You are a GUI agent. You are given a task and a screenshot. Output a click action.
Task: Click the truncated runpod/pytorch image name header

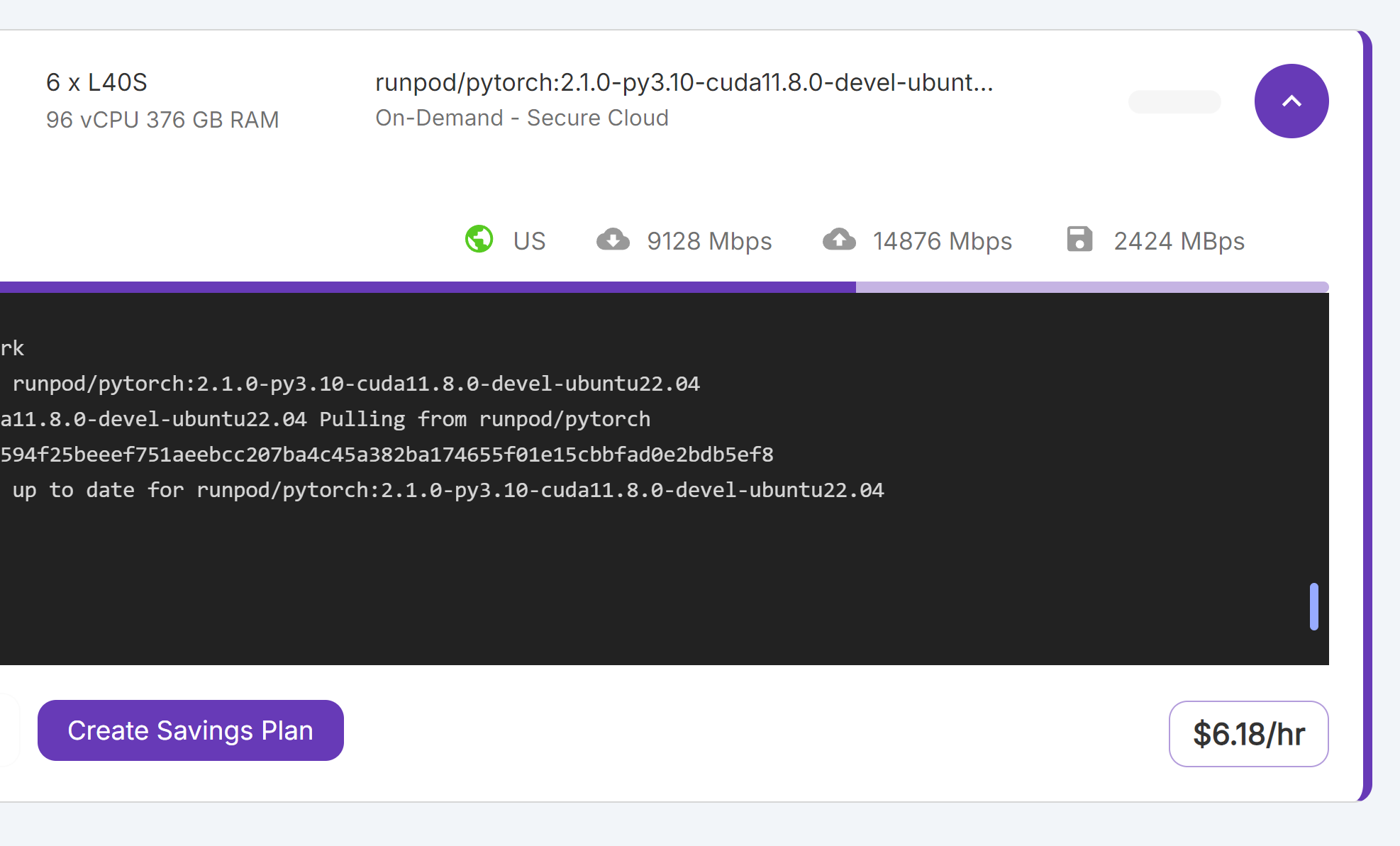pos(684,82)
